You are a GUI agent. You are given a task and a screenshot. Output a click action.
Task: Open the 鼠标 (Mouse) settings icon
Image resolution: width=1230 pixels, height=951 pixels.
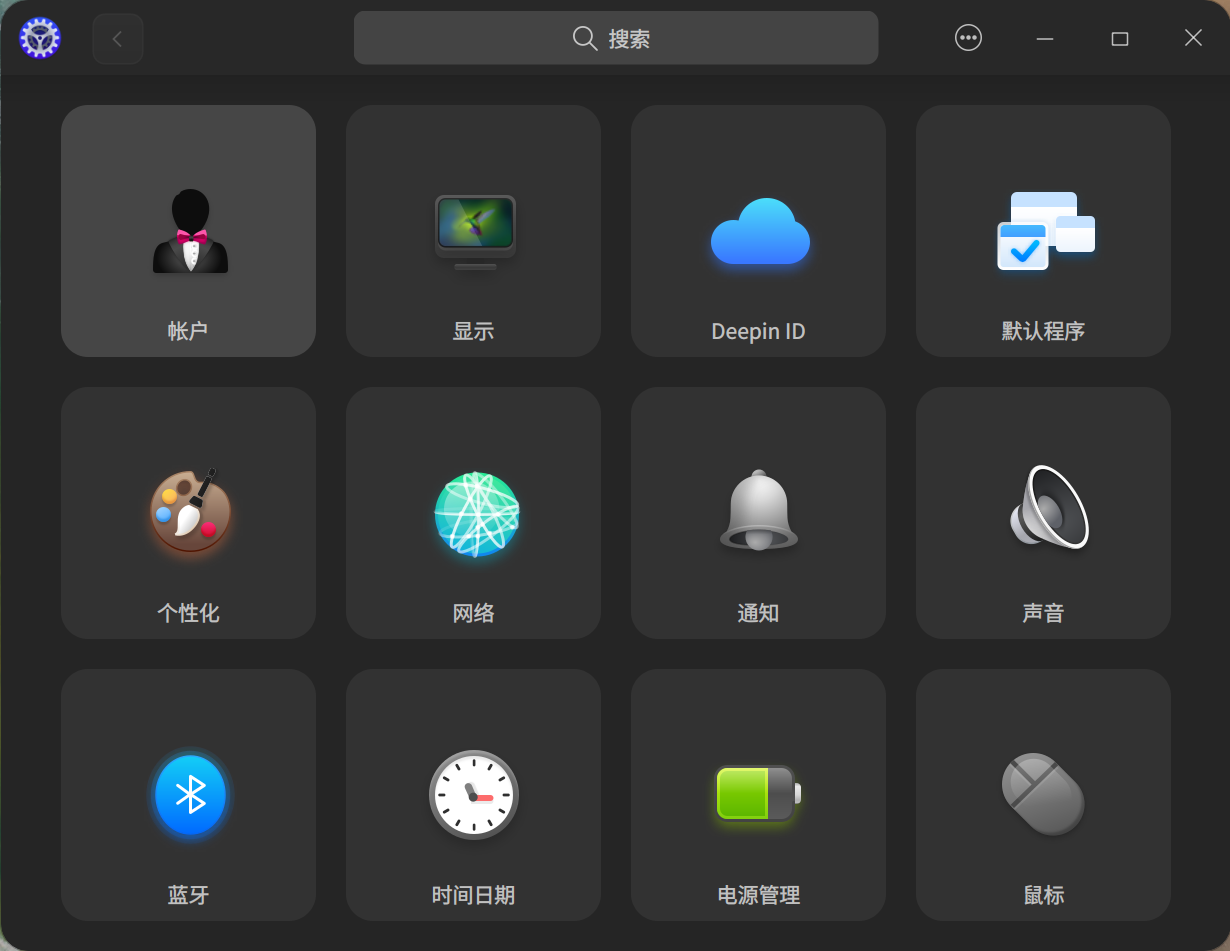click(x=1043, y=794)
